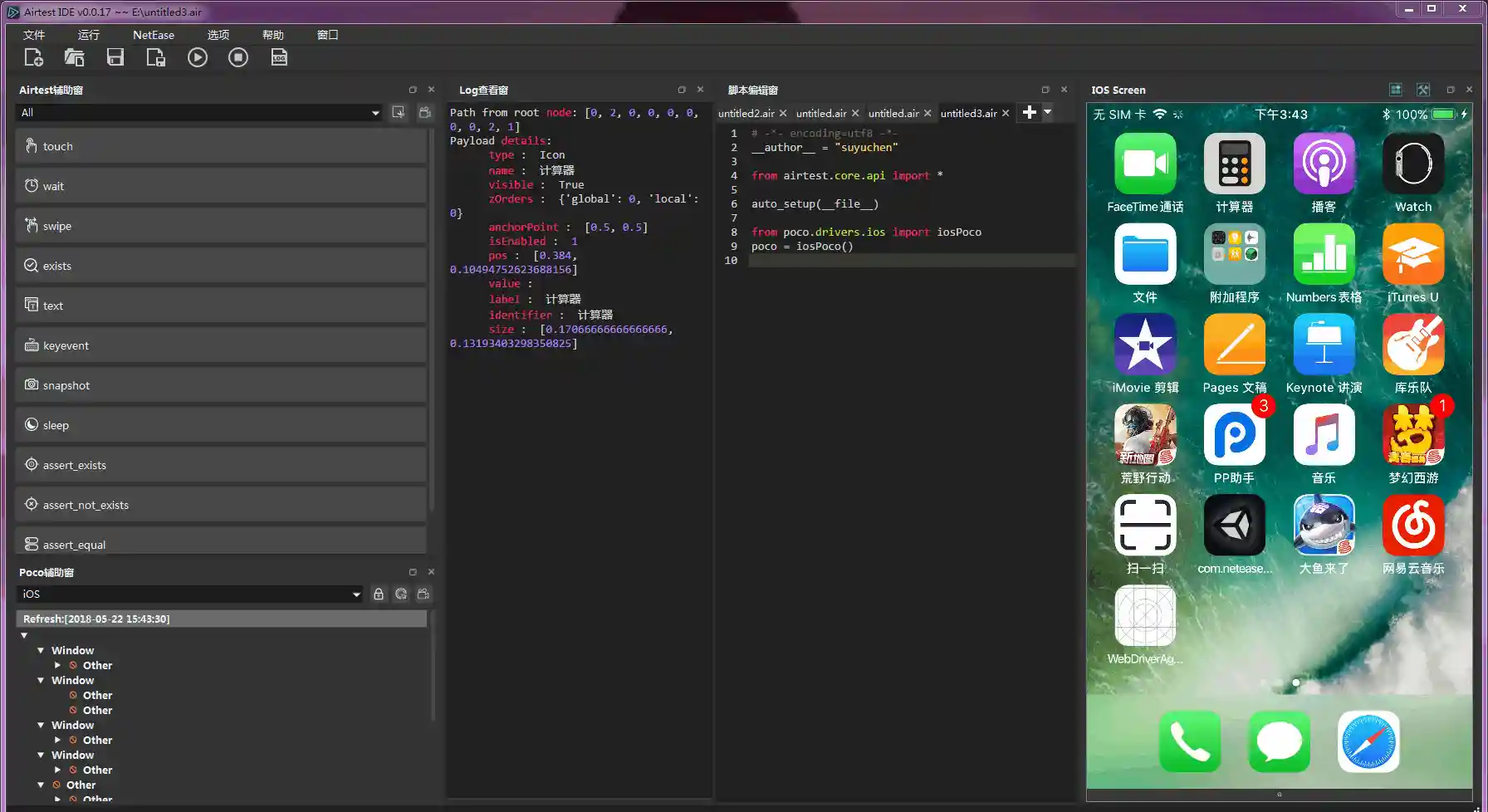Start screen recording in the Poco panel
Image resolution: width=1488 pixels, height=812 pixels.
tap(423, 594)
